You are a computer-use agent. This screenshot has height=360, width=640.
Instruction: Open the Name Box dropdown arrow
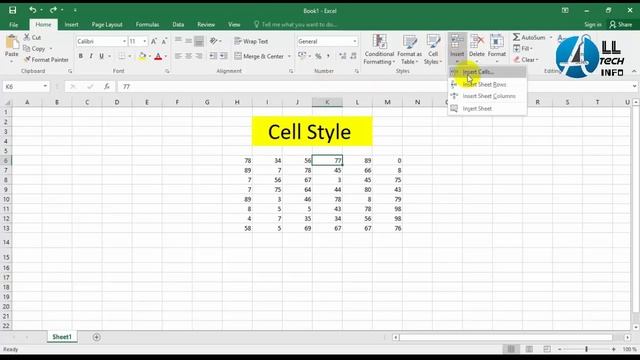(45, 86)
